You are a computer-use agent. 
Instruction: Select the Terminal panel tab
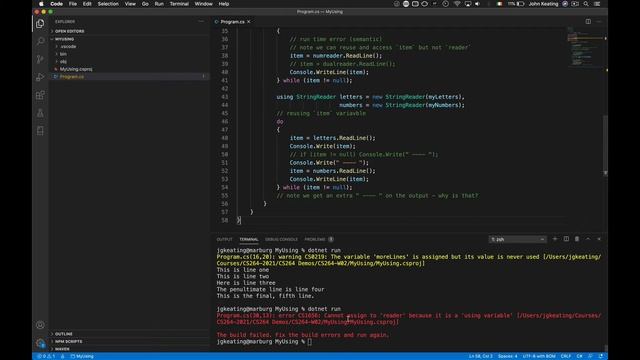point(249,239)
